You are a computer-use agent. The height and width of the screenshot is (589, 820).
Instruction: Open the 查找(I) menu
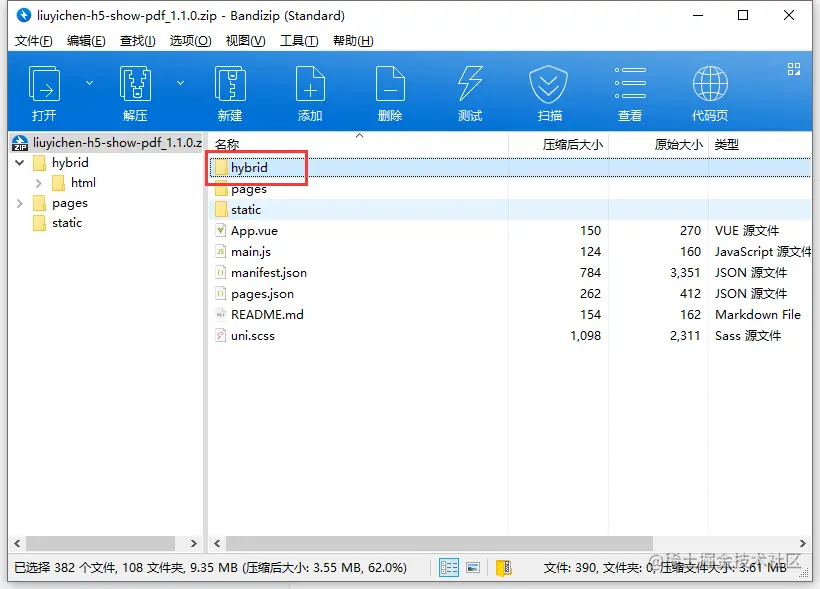coord(138,41)
